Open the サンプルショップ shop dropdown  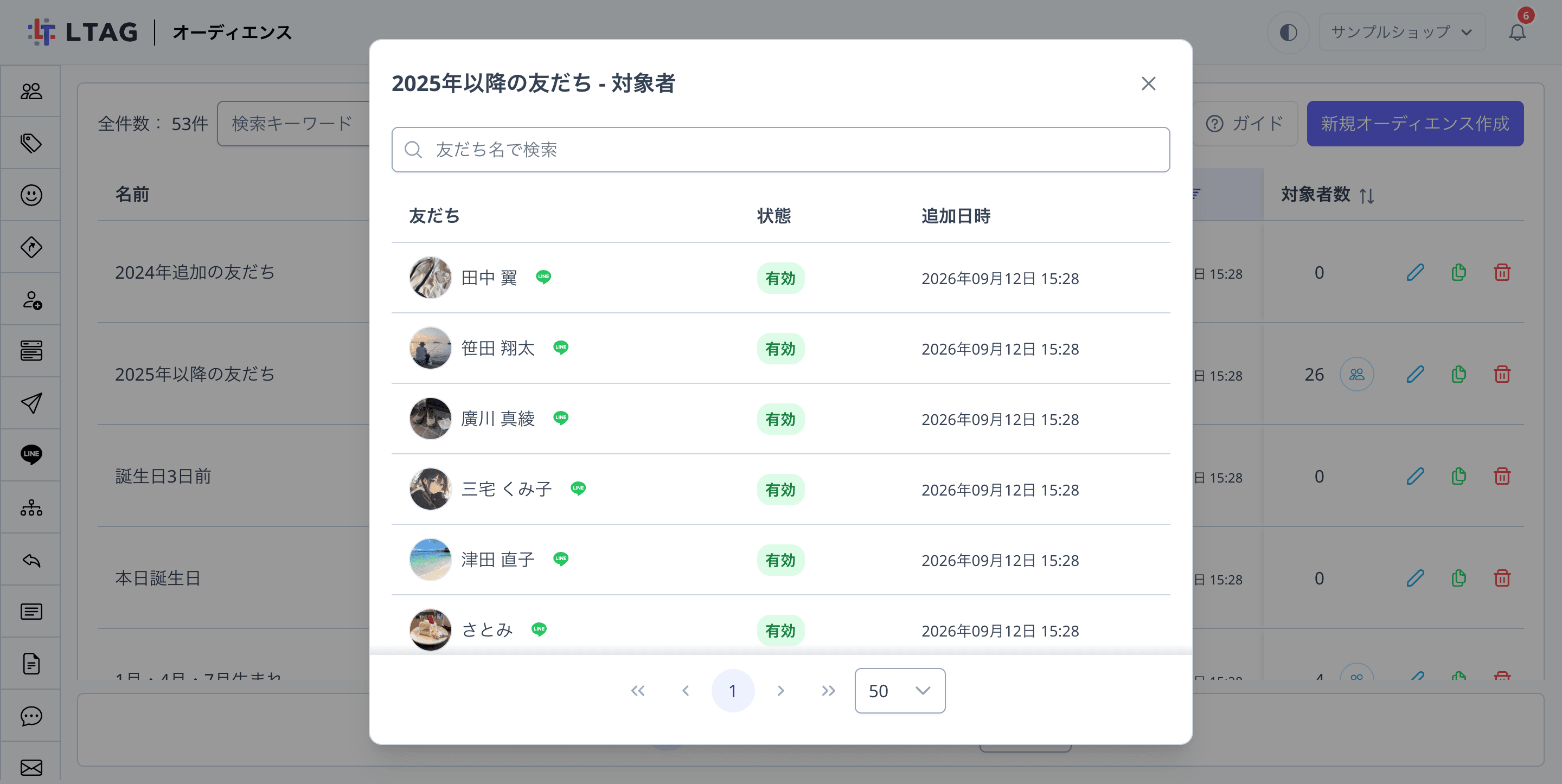tap(1402, 32)
